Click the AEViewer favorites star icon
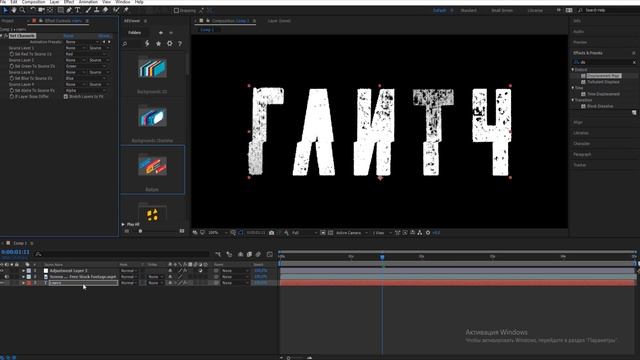Viewport: 640px width, 360px height. click(158, 44)
